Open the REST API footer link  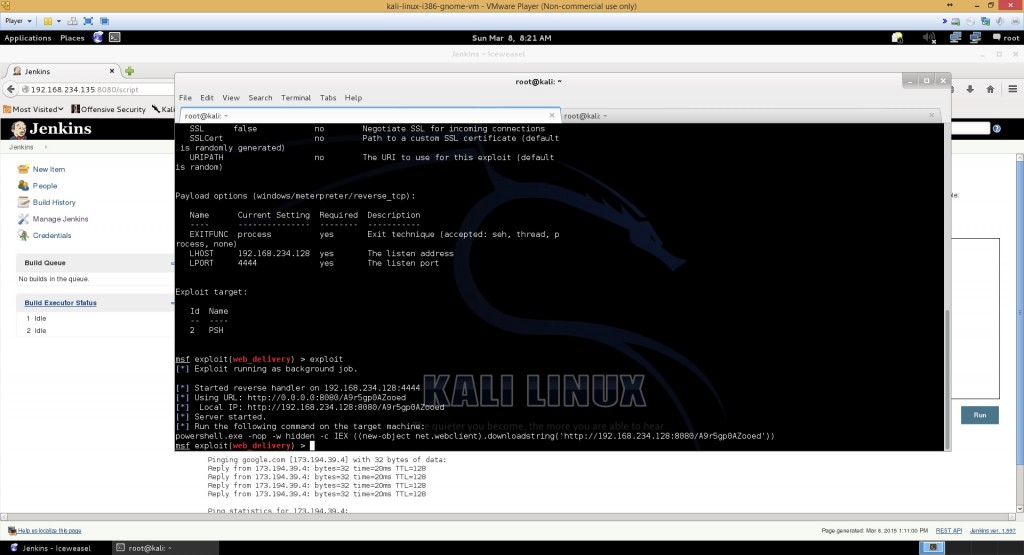[948, 531]
